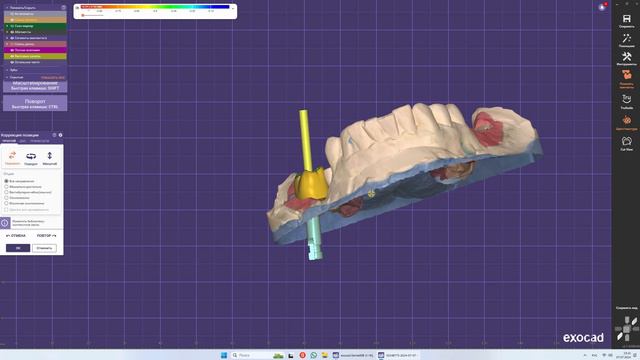Click the orange round icon below TruSmile

coord(627,120)
